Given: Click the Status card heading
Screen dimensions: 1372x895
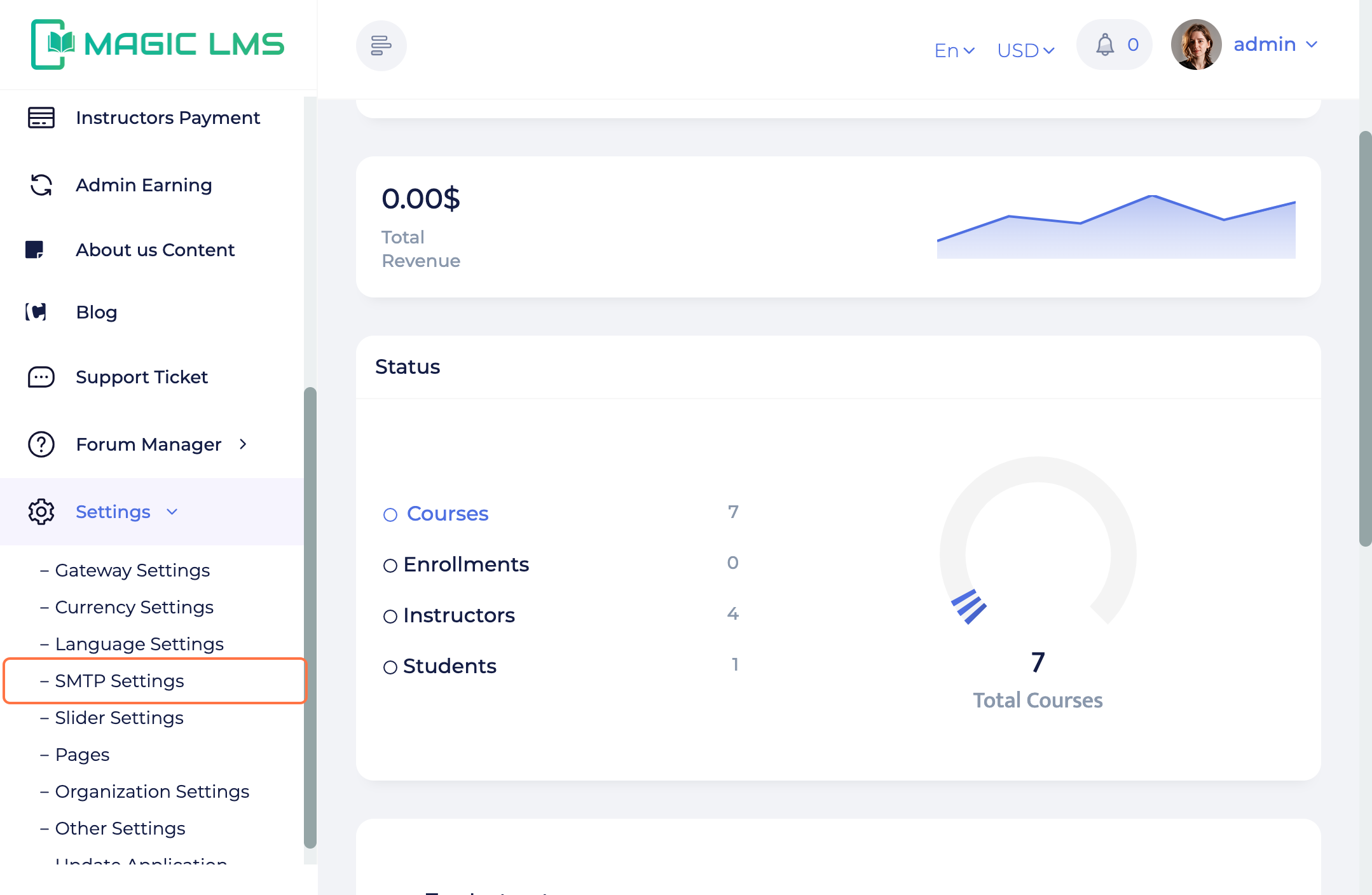Looking at the screenshot, I should [x=408, y=367].
